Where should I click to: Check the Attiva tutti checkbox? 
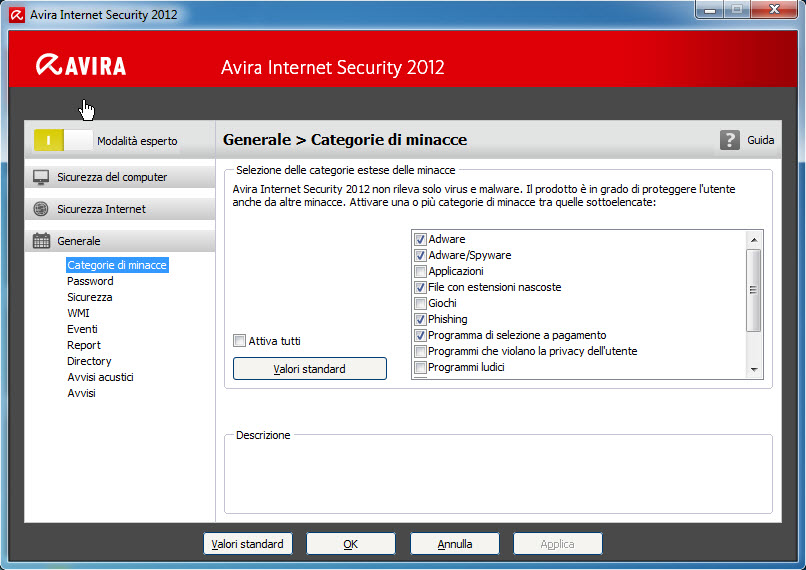click(x=239, y=341)
